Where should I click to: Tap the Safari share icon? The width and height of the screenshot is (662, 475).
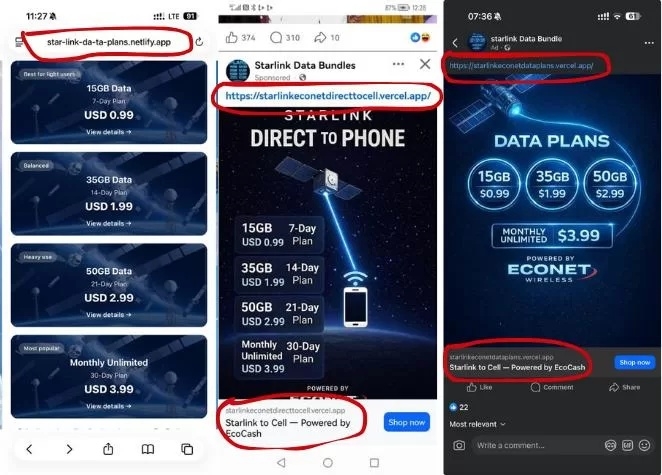[x=108, y=449]
